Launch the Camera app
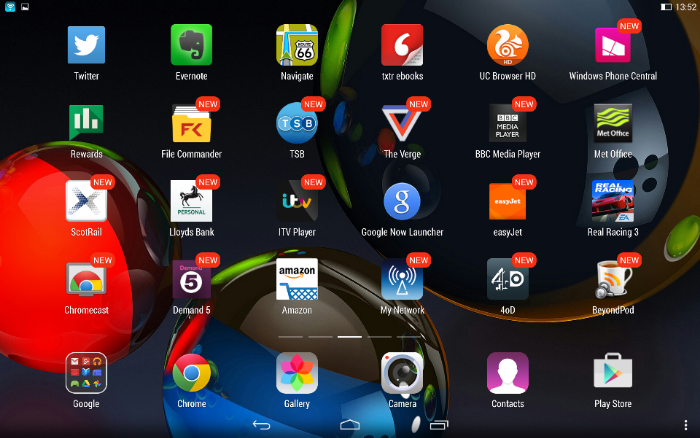 [402, 373]
